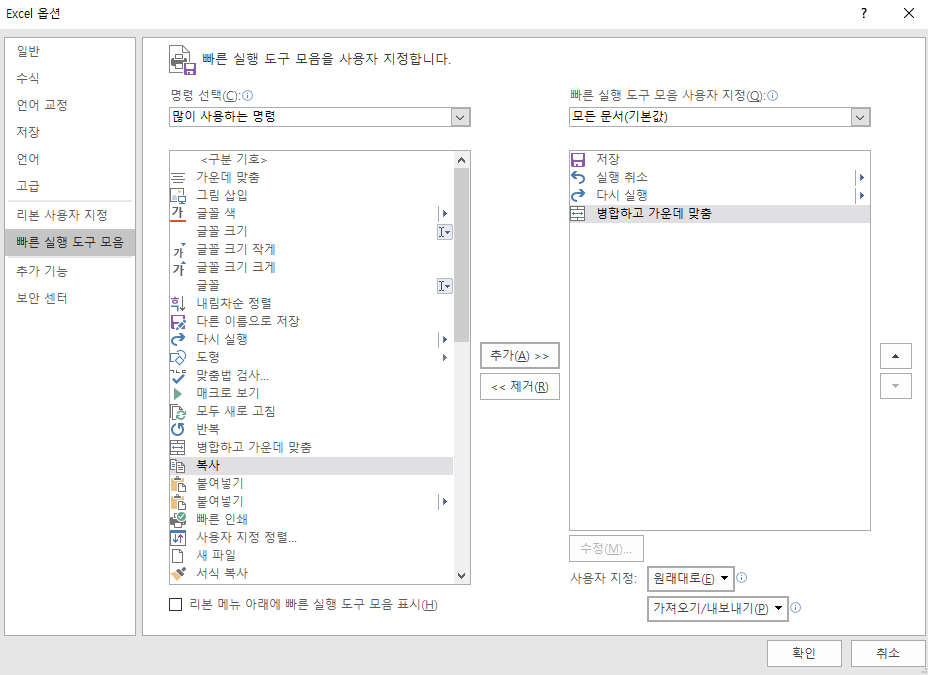928x675 pixels.
Task: Expand the 도형 submenu arrow
Action: [x=445, y=357]
